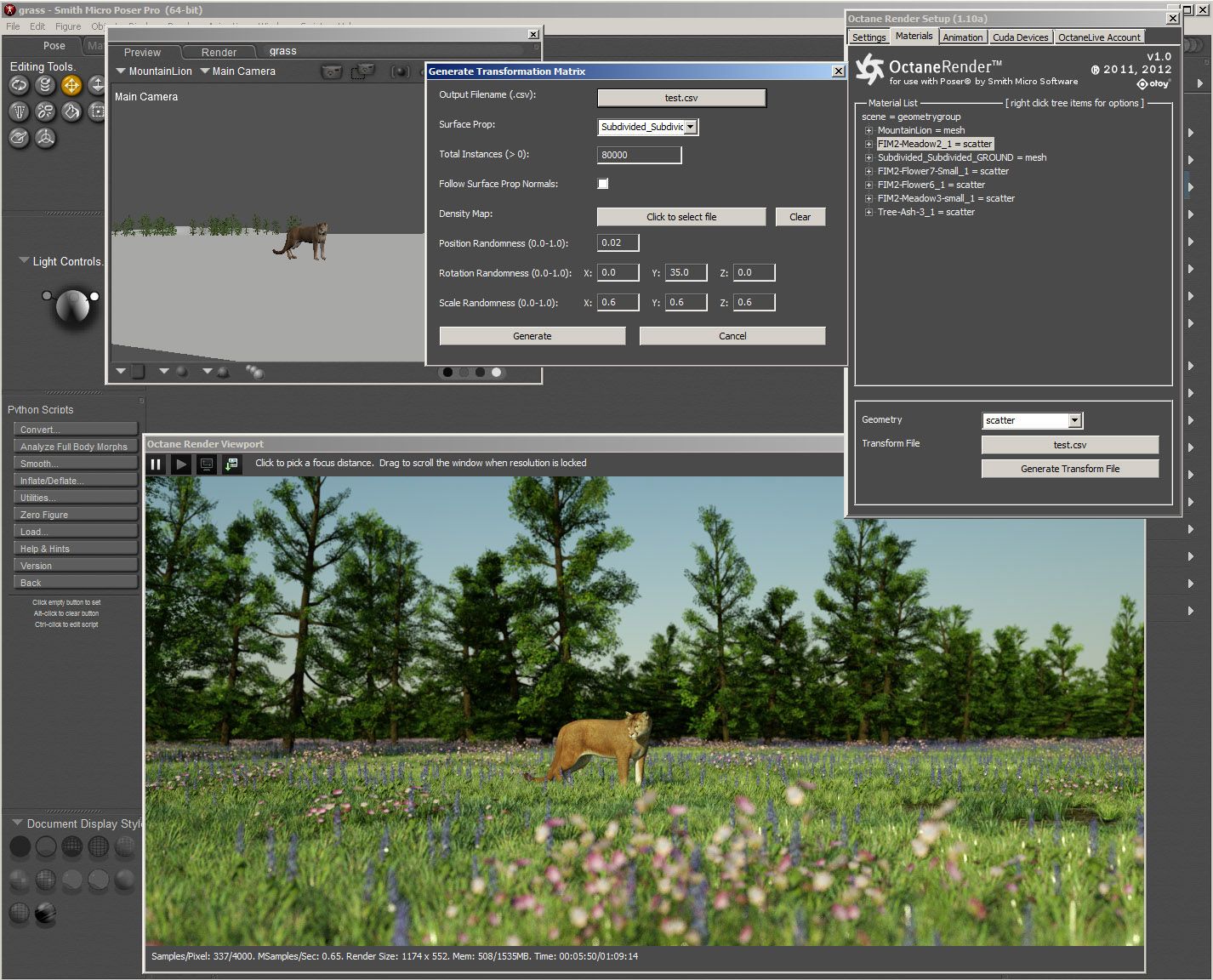
Task: Select the white light handle on the globe
Action: pos(94,296)
